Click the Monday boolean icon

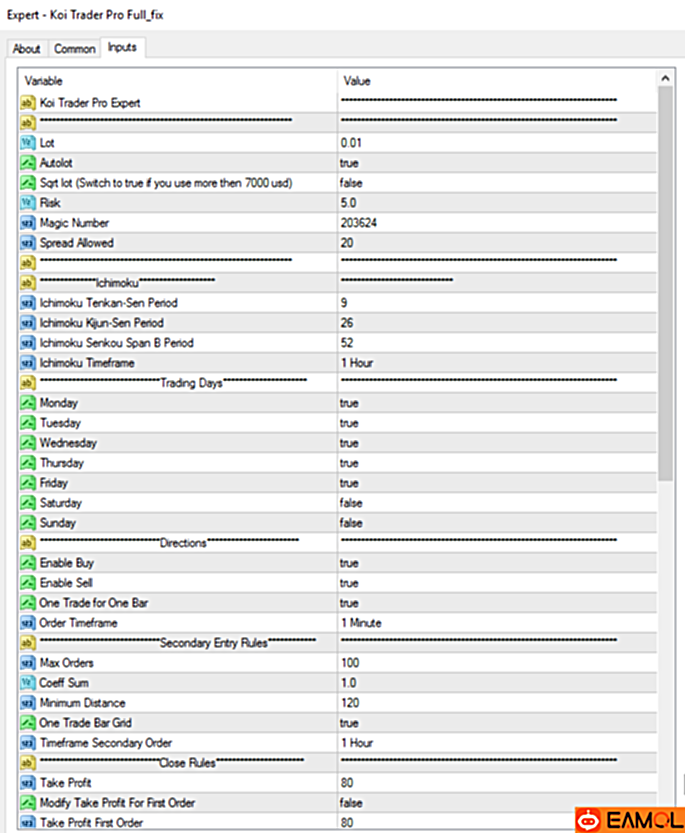click(28, 403)
